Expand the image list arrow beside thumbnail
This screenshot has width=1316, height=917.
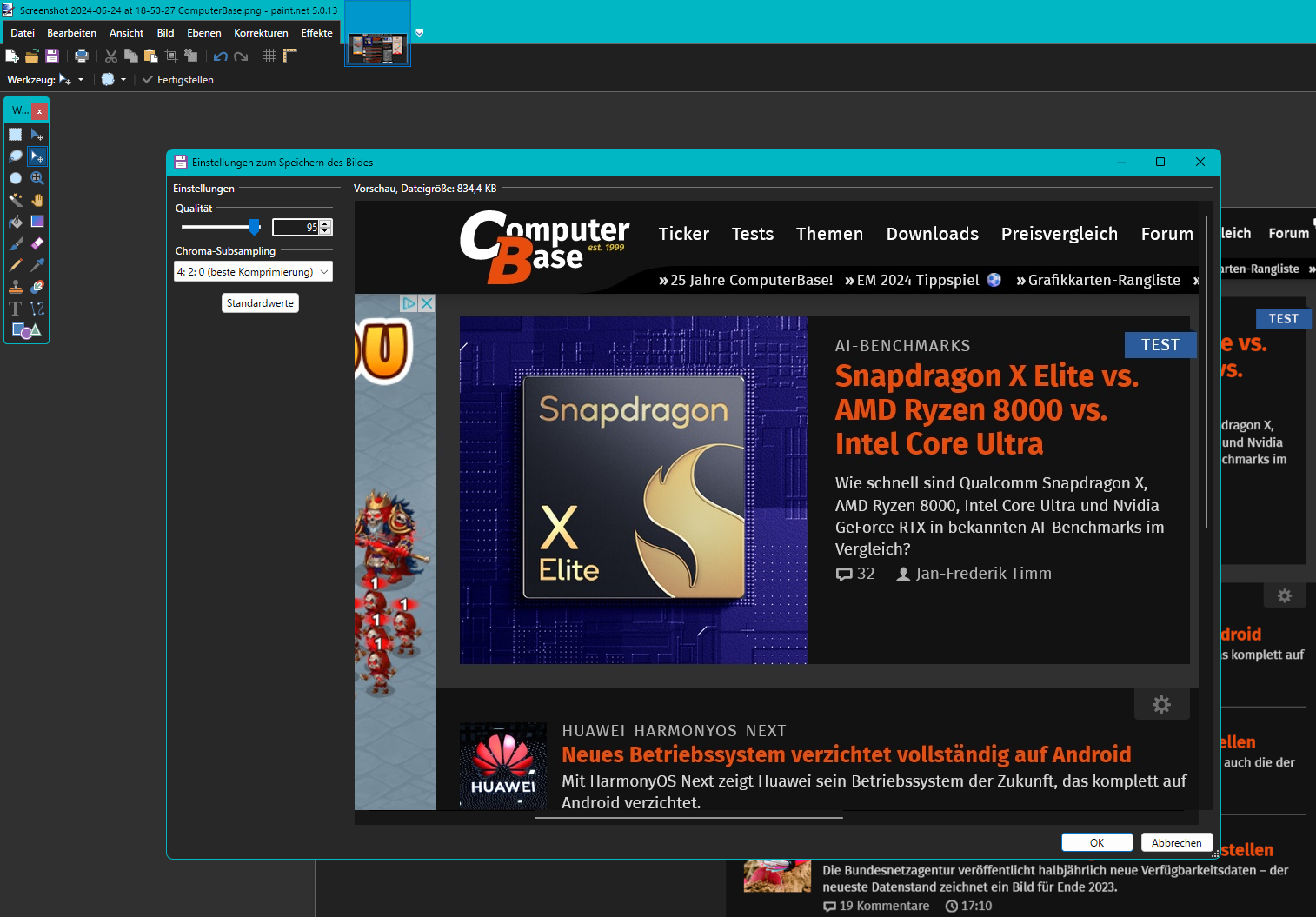click(420, 32)
